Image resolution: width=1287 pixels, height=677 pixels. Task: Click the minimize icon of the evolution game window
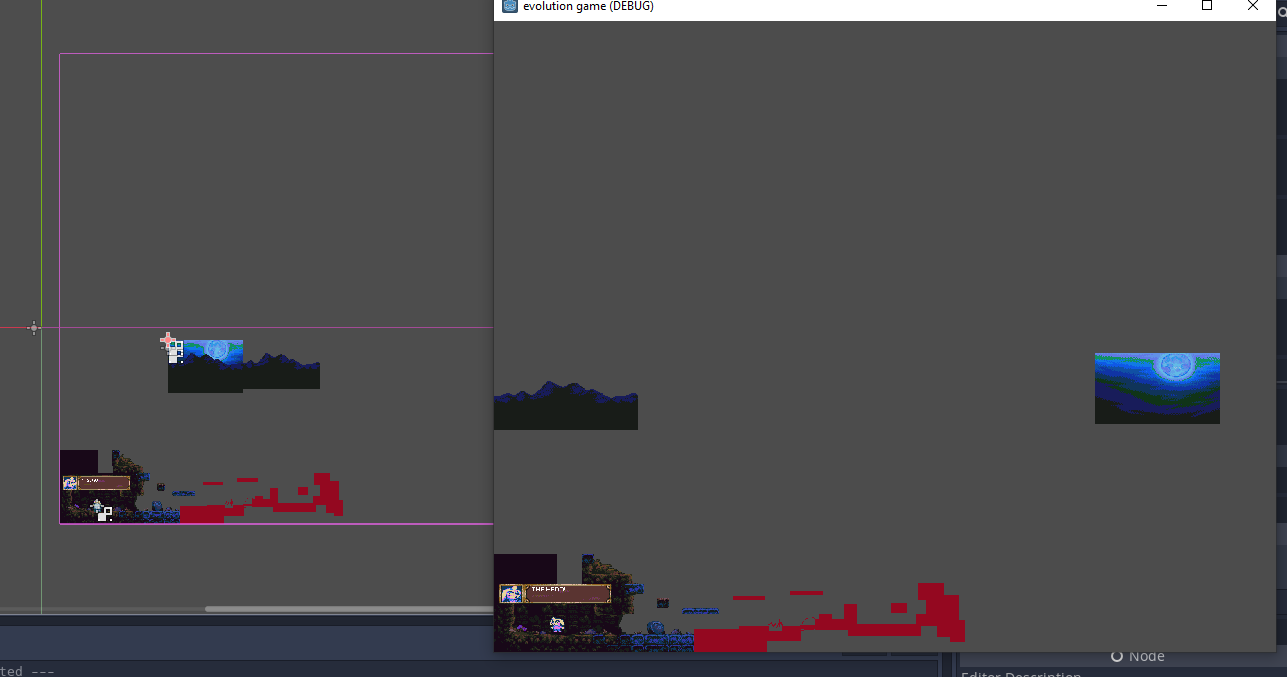click(1161, 6)
